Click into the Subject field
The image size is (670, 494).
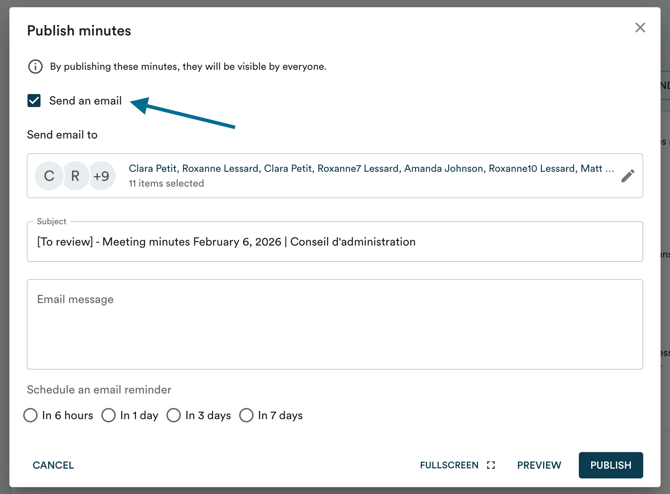click(334, 242)
